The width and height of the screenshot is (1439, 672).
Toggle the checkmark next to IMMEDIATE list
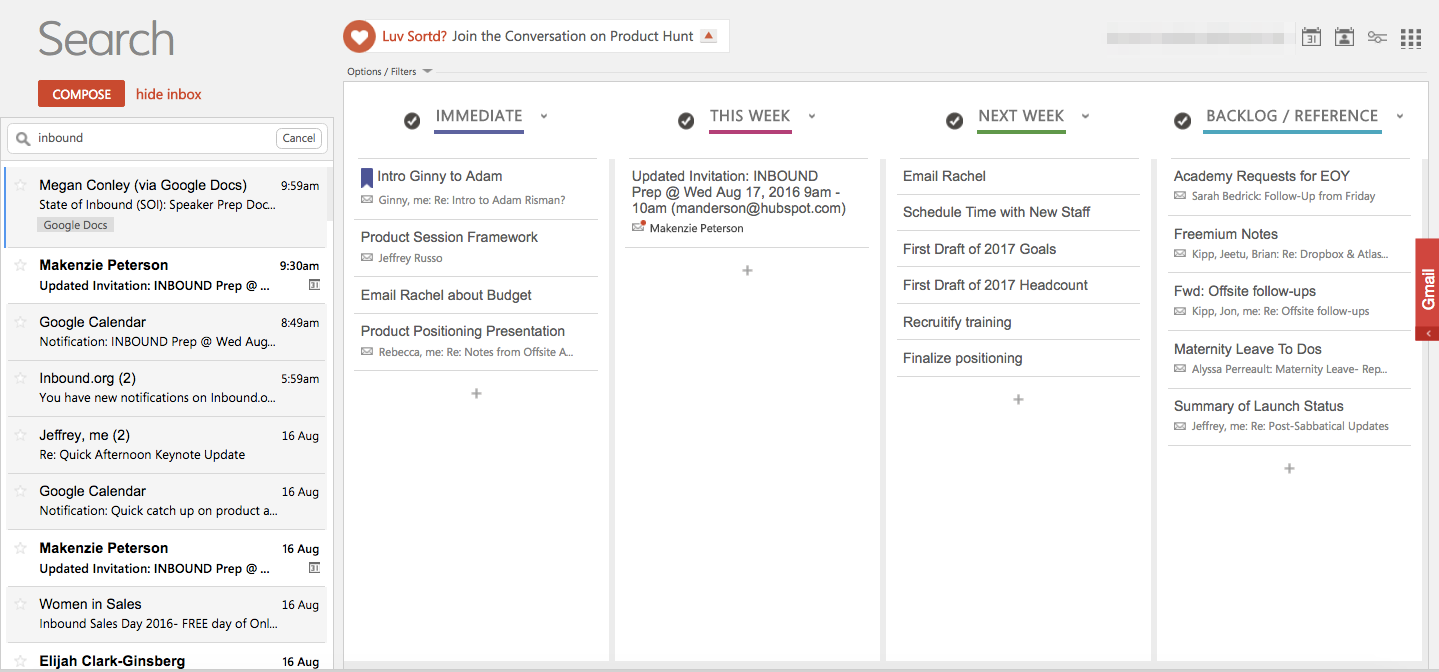412,120
